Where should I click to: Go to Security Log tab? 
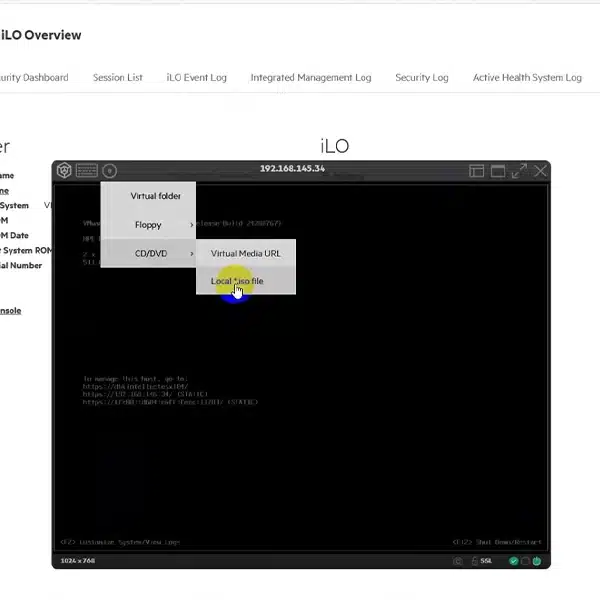tap(421, 77)
